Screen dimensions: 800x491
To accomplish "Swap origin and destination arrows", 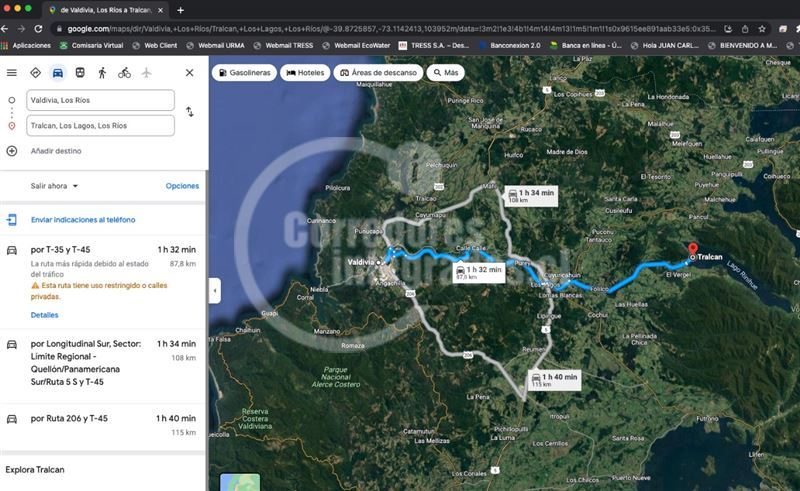I will [189, 112].
